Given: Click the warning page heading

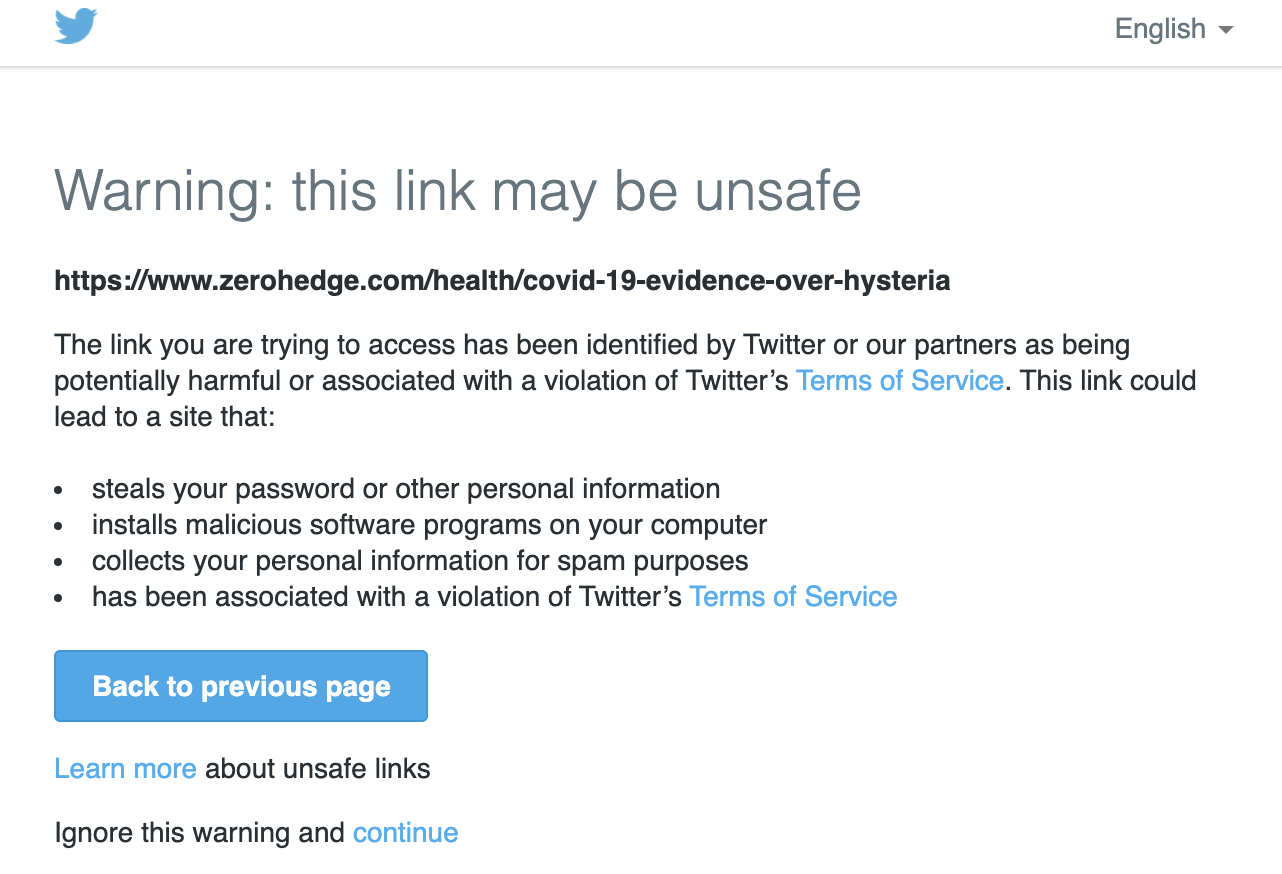Looking at the screenshot, I should click(457, 192).
